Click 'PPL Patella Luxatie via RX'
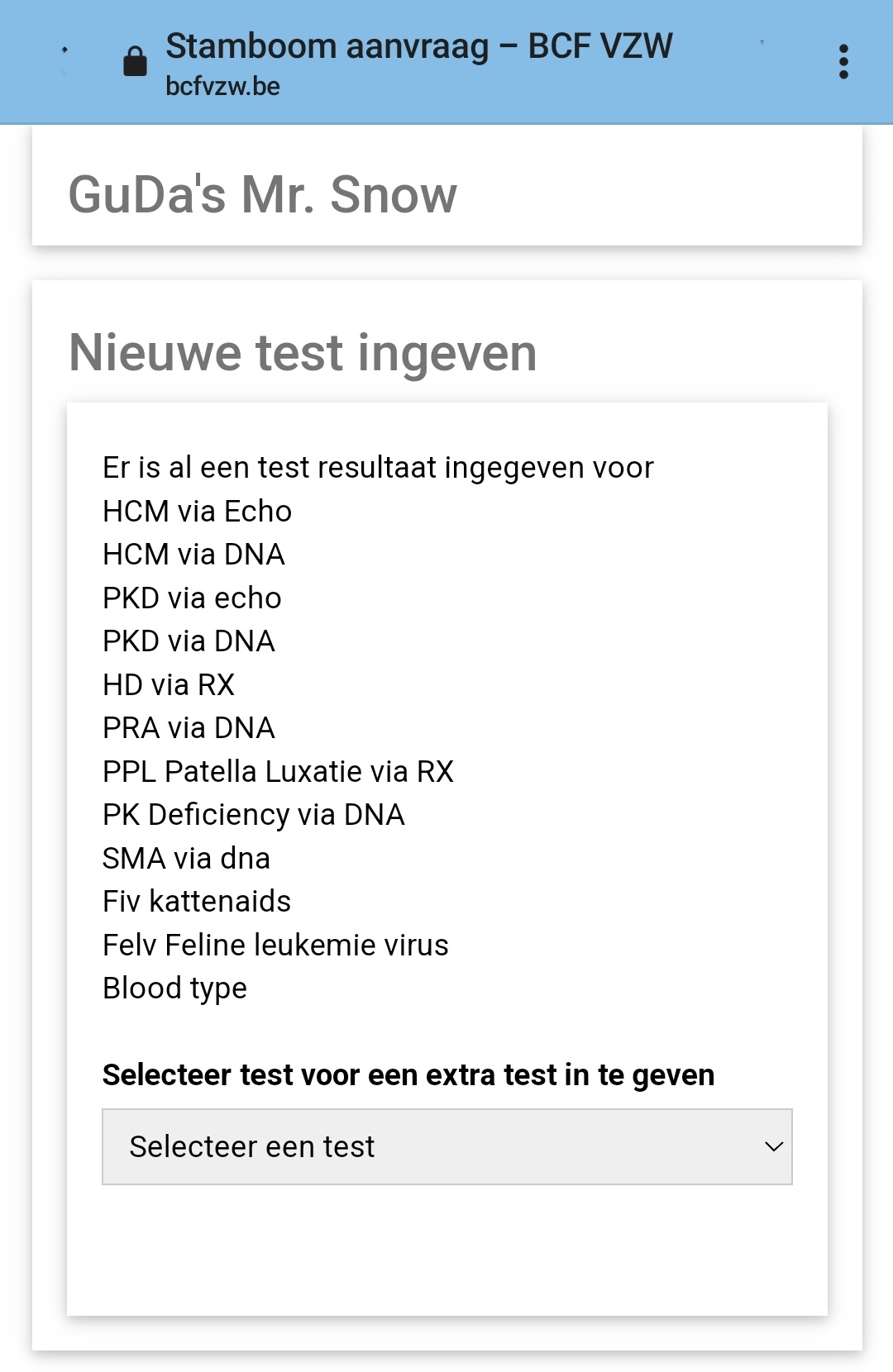The height and width of the screenshot is (1372, 893). pos(278,772)
